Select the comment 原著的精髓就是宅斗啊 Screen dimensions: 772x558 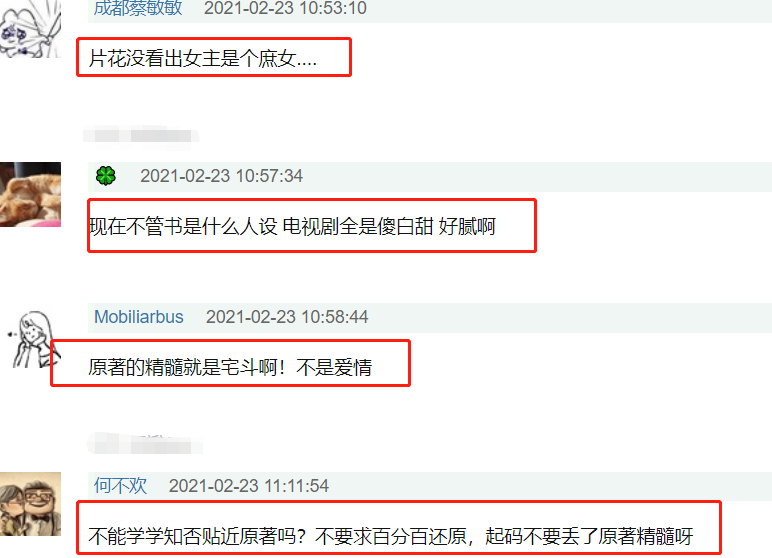230,367
